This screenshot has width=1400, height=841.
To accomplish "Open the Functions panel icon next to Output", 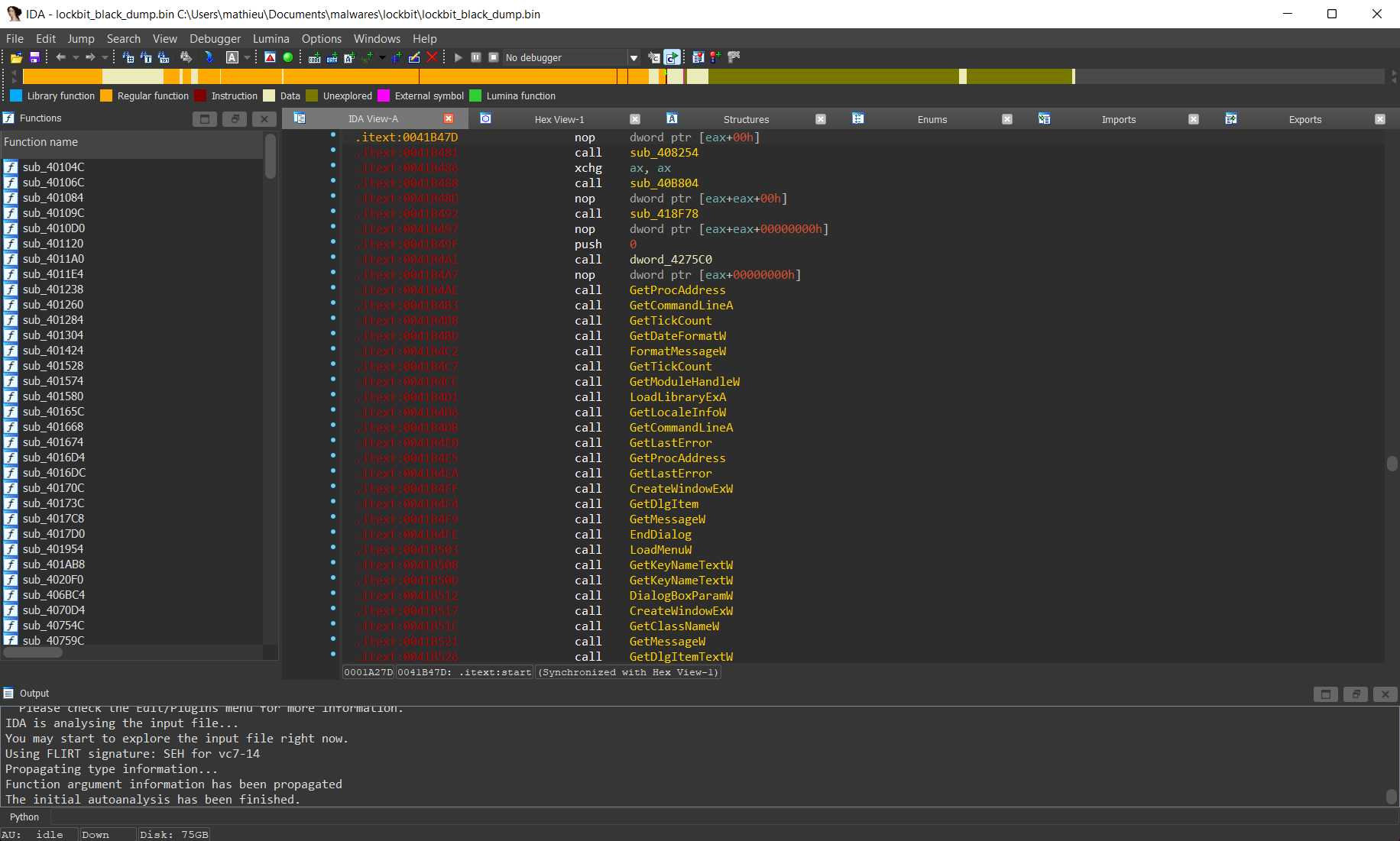I will [8, 693].
